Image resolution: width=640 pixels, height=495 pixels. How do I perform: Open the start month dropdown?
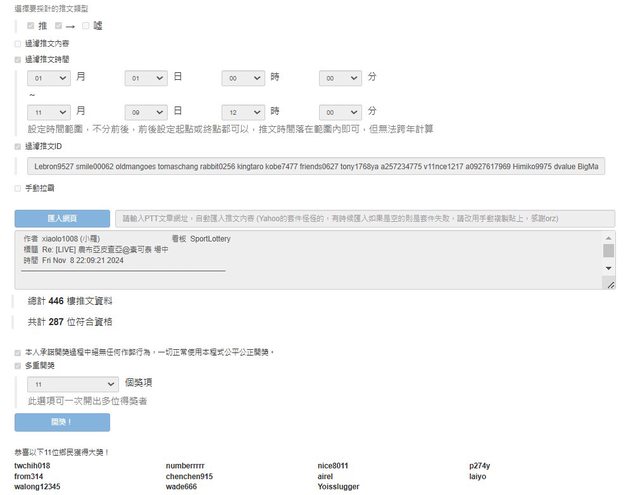(49, 77)
